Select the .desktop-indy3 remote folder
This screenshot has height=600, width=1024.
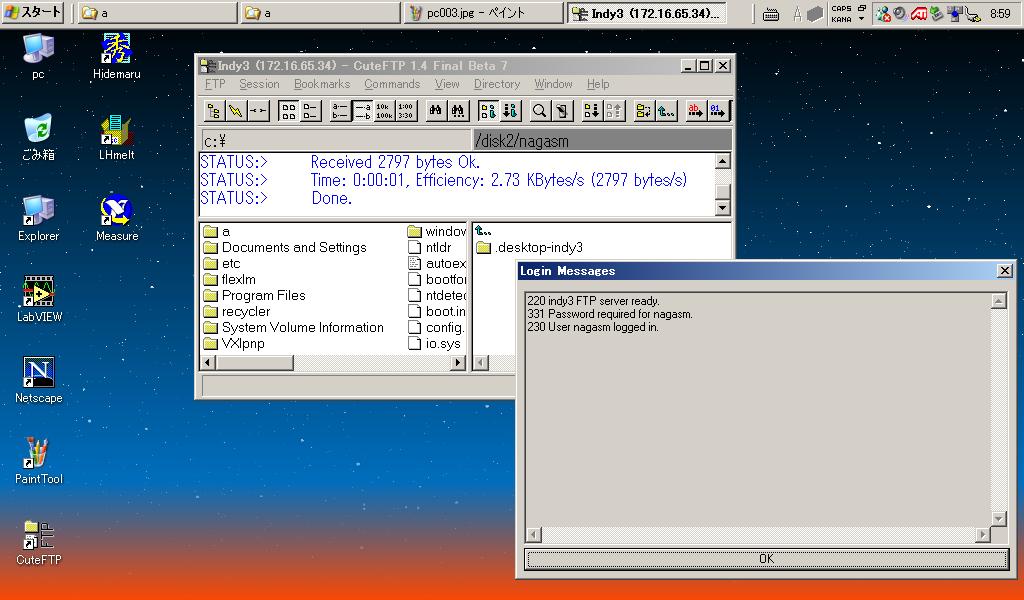click(x=538, y=247)
